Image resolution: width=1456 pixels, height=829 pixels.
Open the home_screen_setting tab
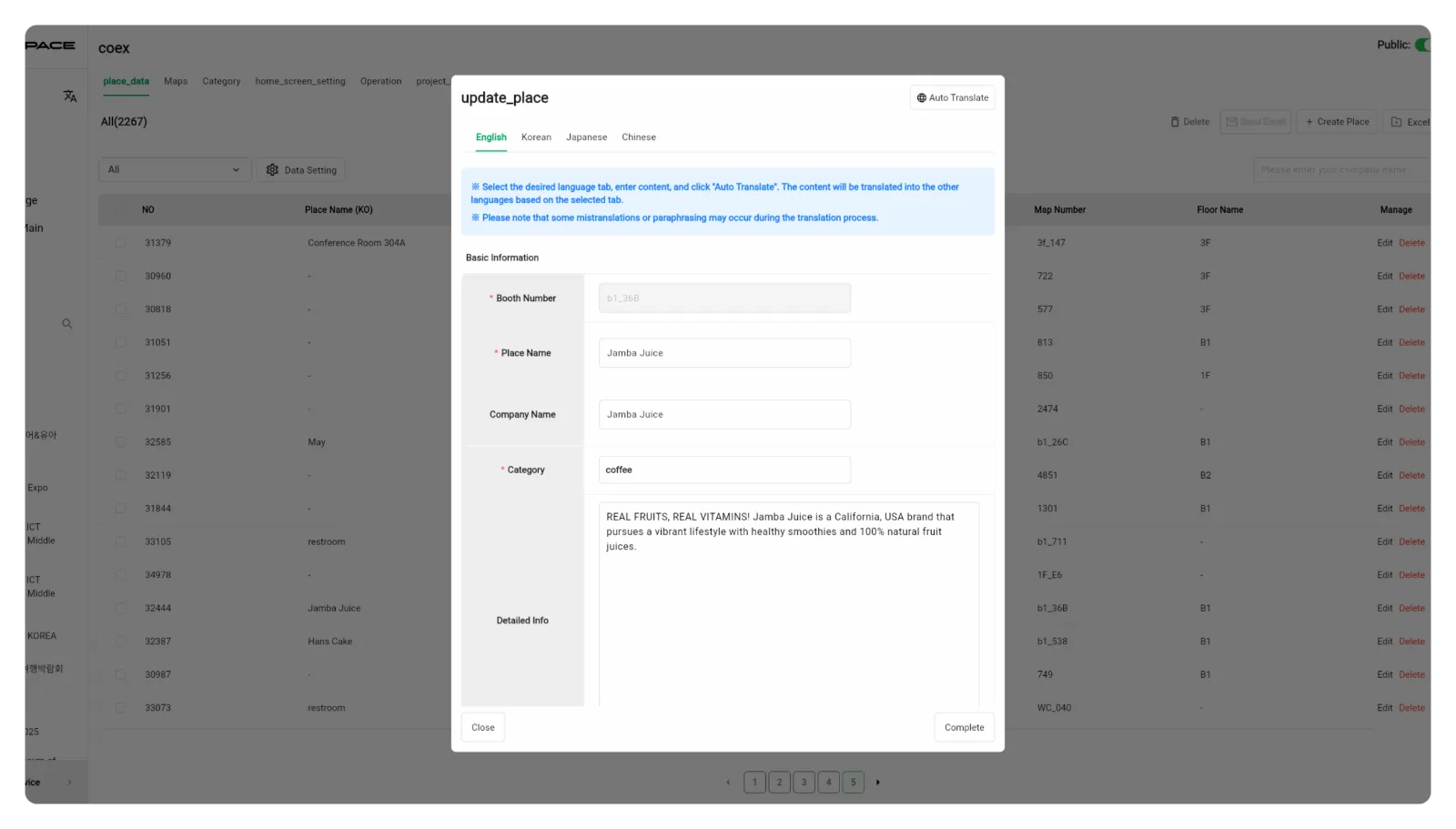300,82
